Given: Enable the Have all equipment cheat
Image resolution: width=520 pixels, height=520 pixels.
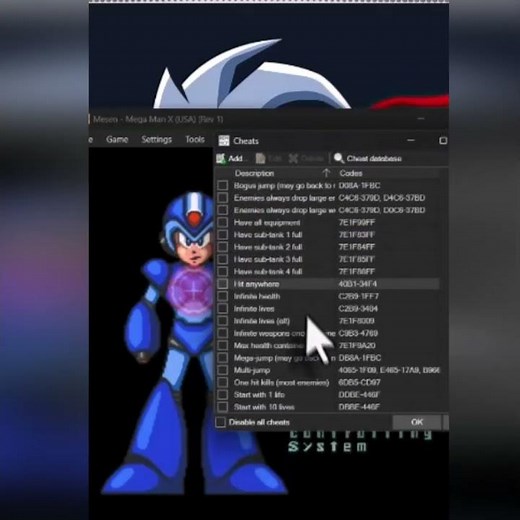Looking at the screenshot, I should [x=223, y=222].
